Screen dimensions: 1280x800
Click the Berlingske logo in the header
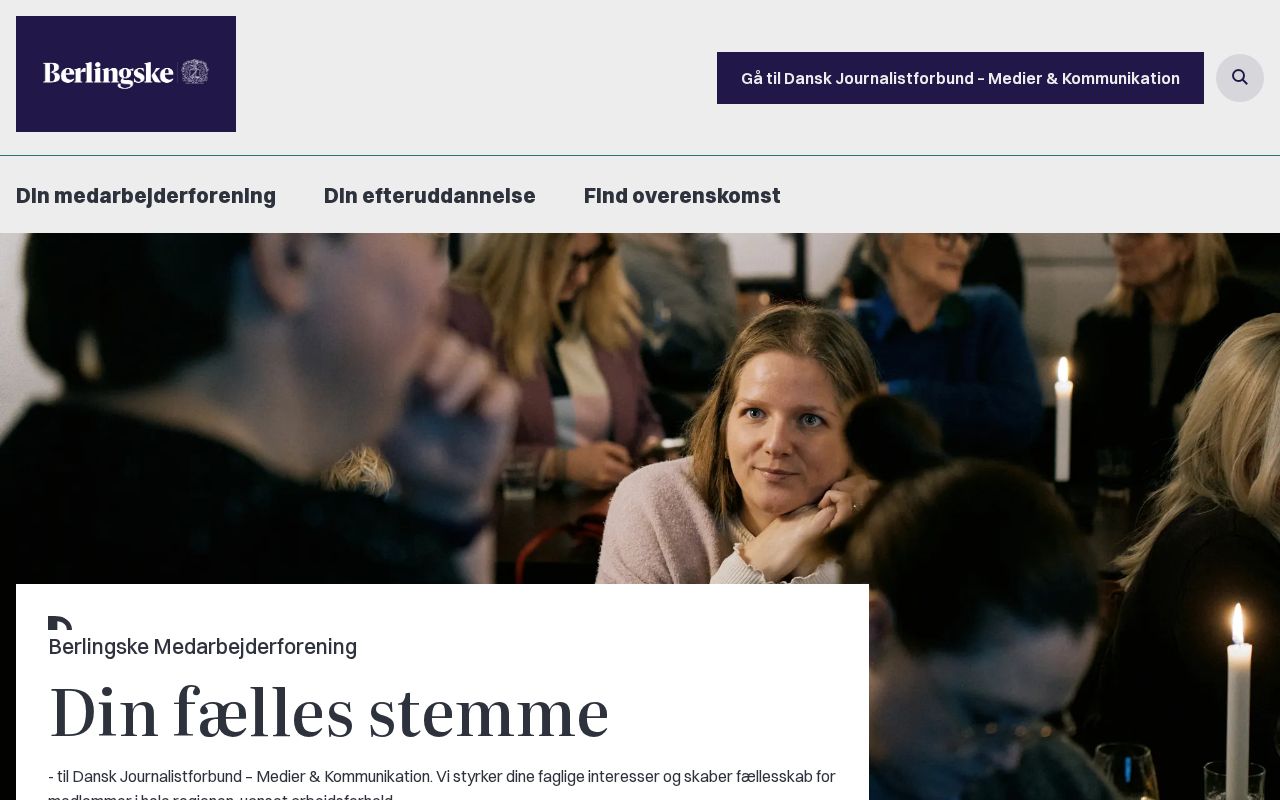(126, 74)
